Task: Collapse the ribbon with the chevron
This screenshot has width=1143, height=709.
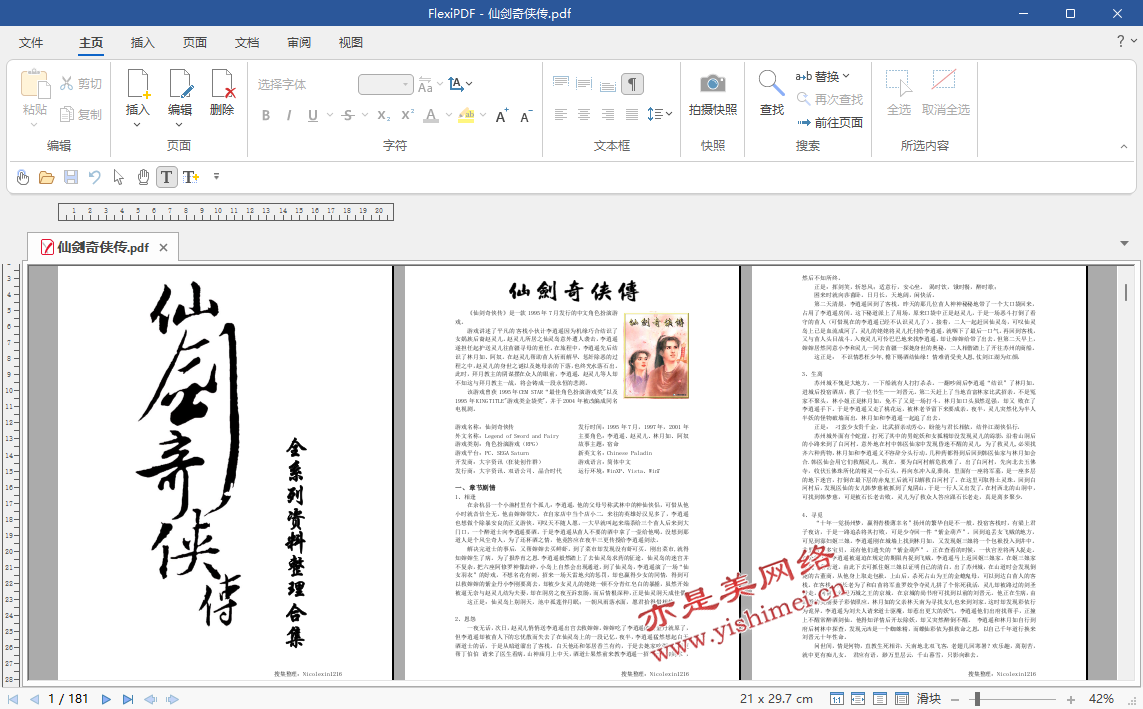Action: coord(1123,146)
